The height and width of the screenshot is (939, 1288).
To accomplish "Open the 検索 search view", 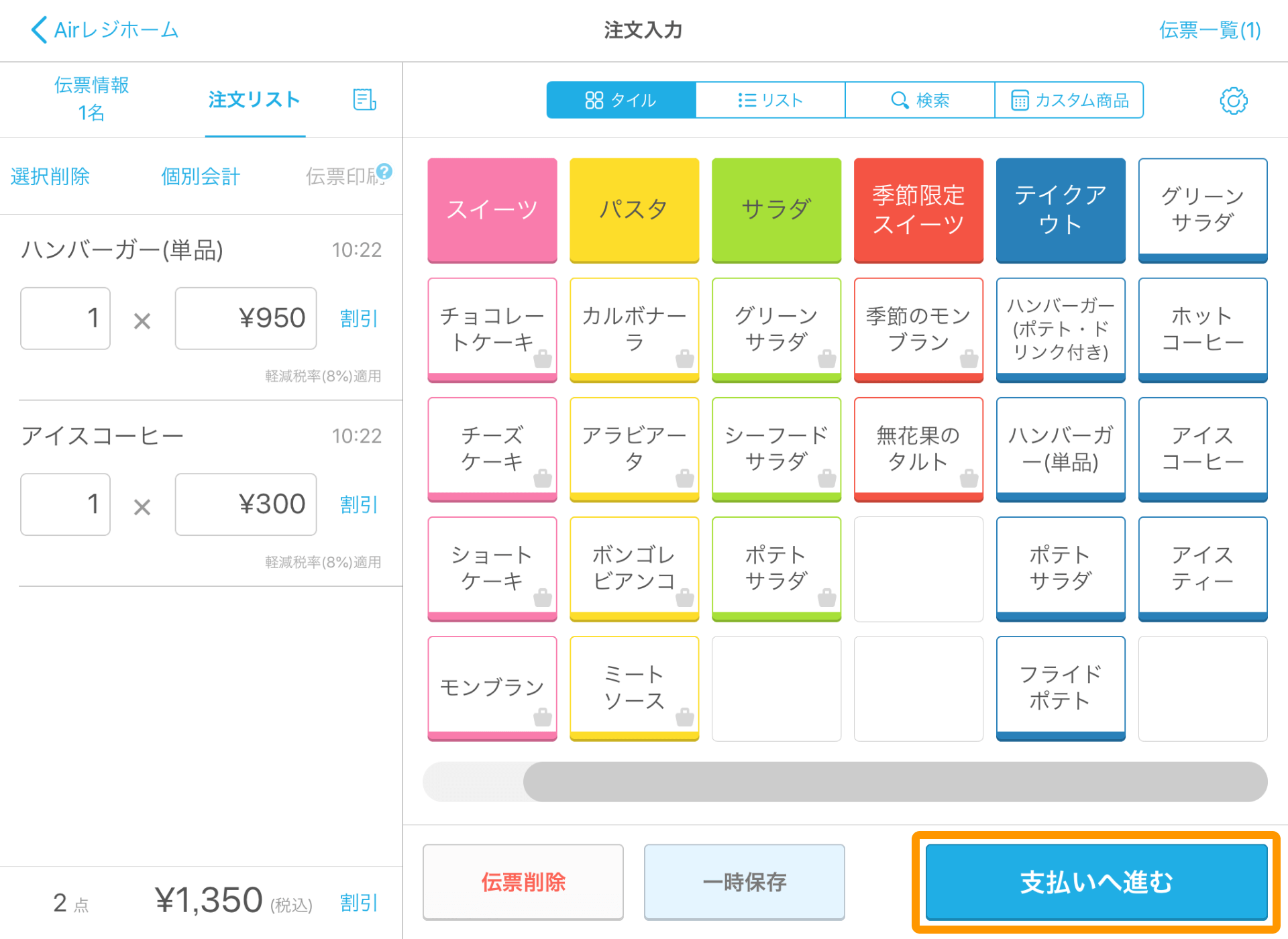I will 920,101.
